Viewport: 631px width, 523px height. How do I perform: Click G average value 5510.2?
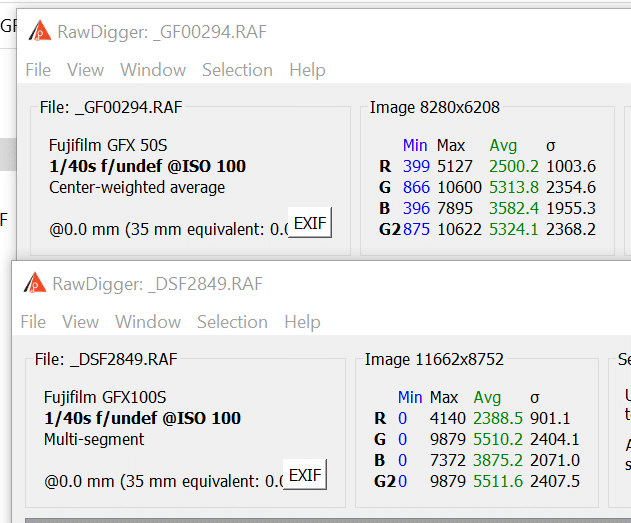coord(498,439)
